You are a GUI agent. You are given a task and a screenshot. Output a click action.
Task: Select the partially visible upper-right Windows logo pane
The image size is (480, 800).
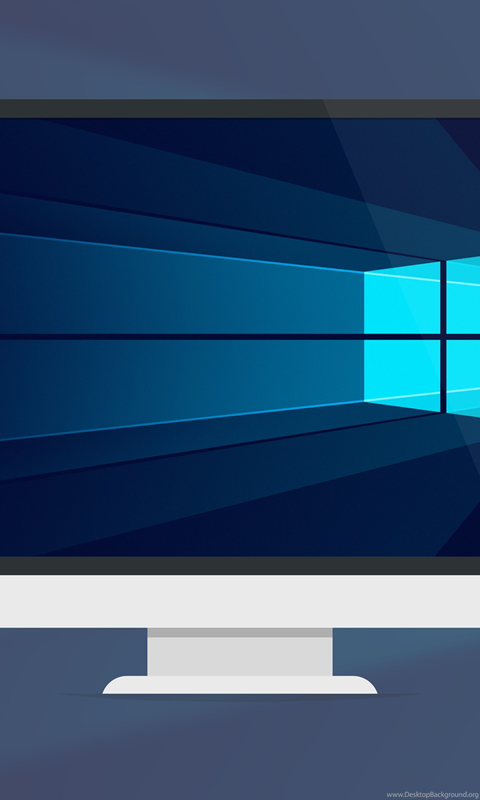click(464, 295)
